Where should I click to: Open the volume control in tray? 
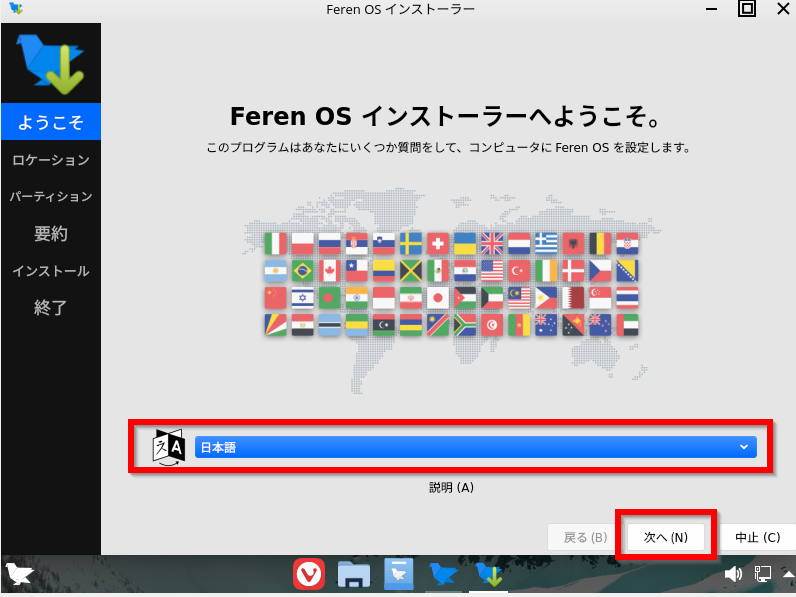(x=733, y=574)
